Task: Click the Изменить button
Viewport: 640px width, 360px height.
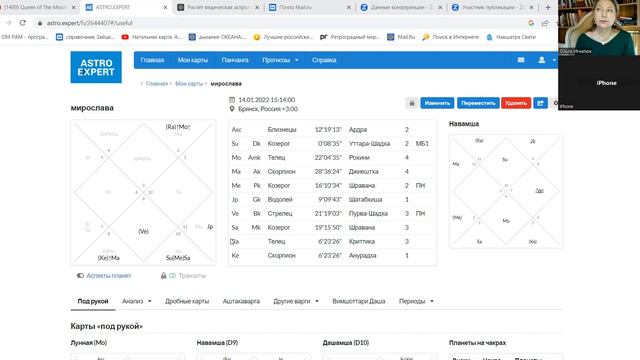Action: point(437,103)
